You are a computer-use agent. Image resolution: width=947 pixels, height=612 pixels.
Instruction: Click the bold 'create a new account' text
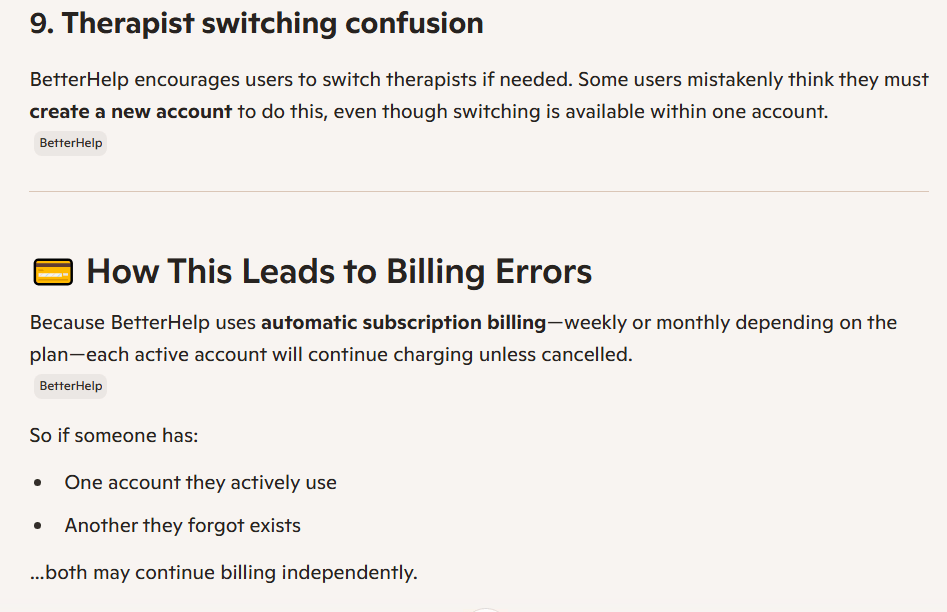[x=131, y=111]
